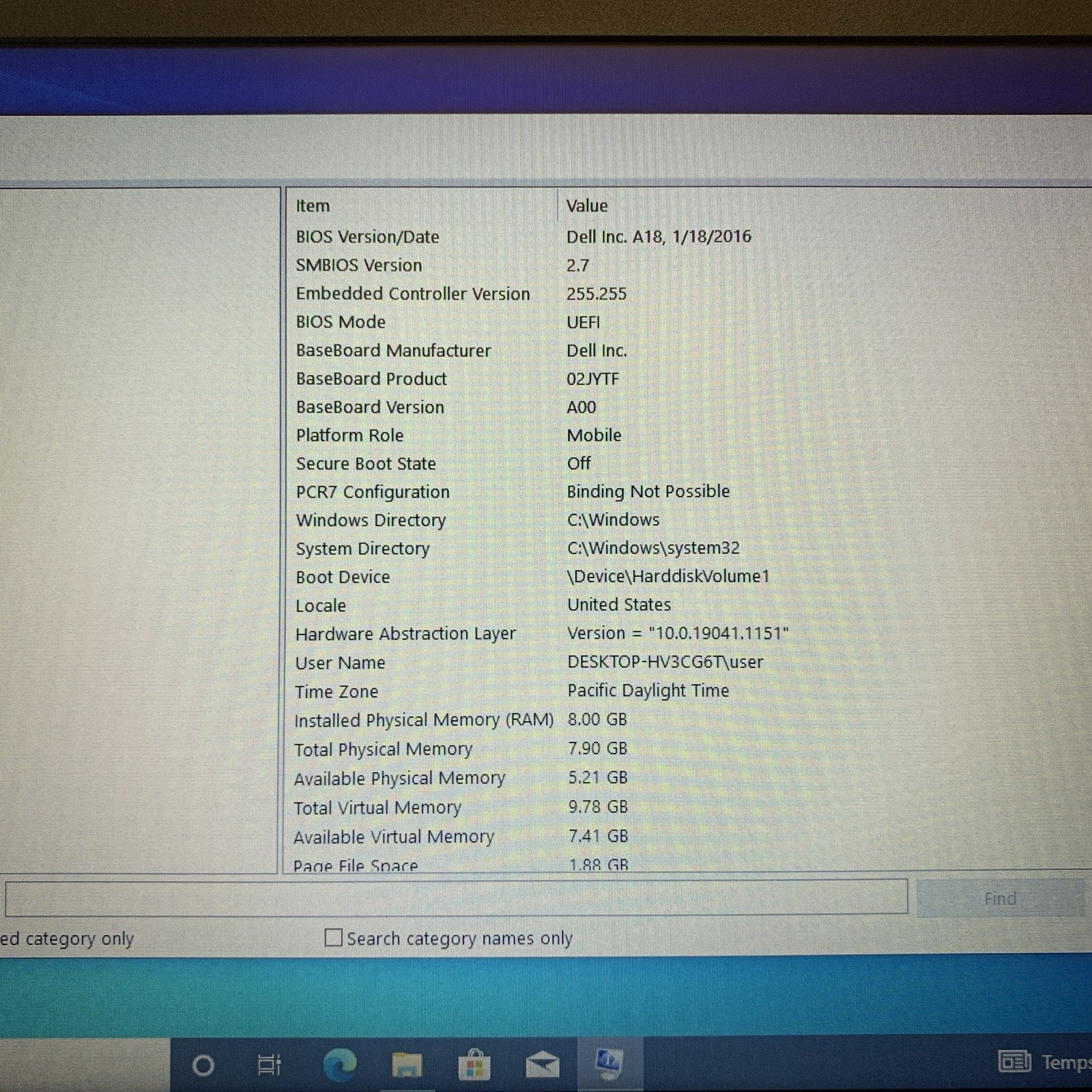The width and height of the screenshot is (1092, 1092).
Task: Select the Locale row
Action: [x=689, y=605]
